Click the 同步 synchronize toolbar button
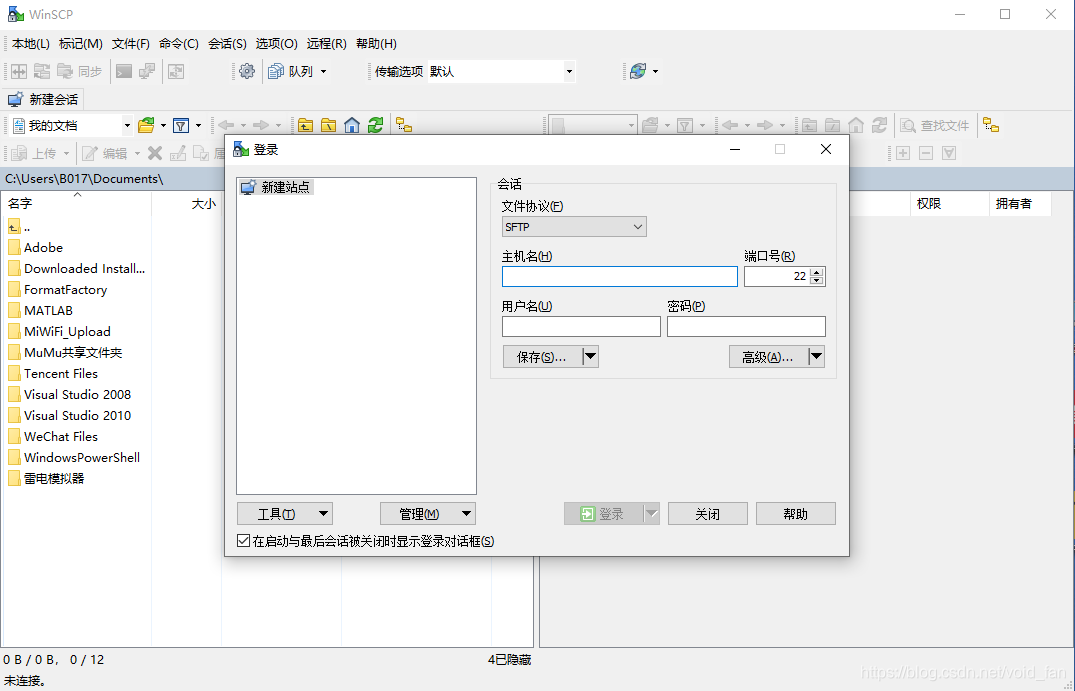 [80, 71]
